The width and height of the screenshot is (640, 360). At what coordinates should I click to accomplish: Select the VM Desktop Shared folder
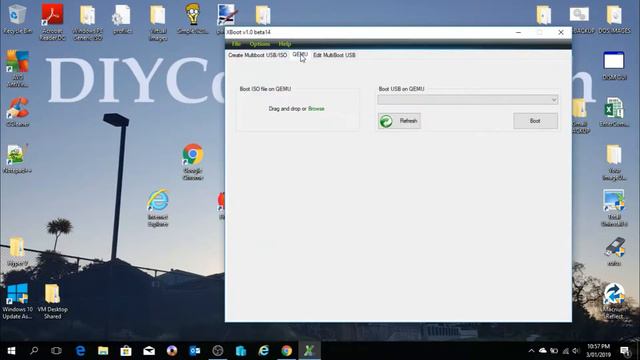tap(52, 301)
